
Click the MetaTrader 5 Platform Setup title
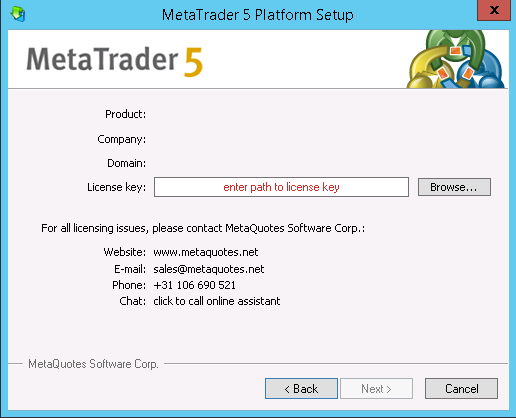click(258, 15)
